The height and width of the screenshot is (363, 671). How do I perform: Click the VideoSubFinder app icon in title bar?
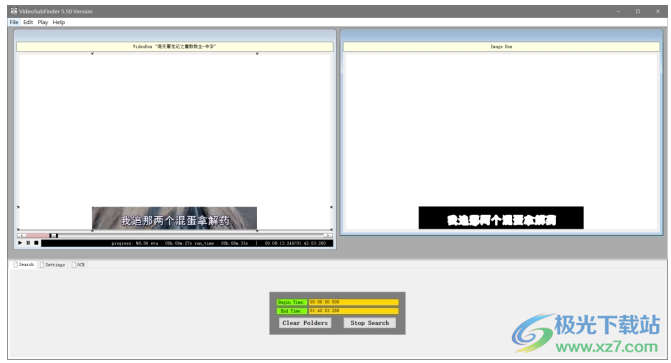pyautogui.click(x=14, y=11)
